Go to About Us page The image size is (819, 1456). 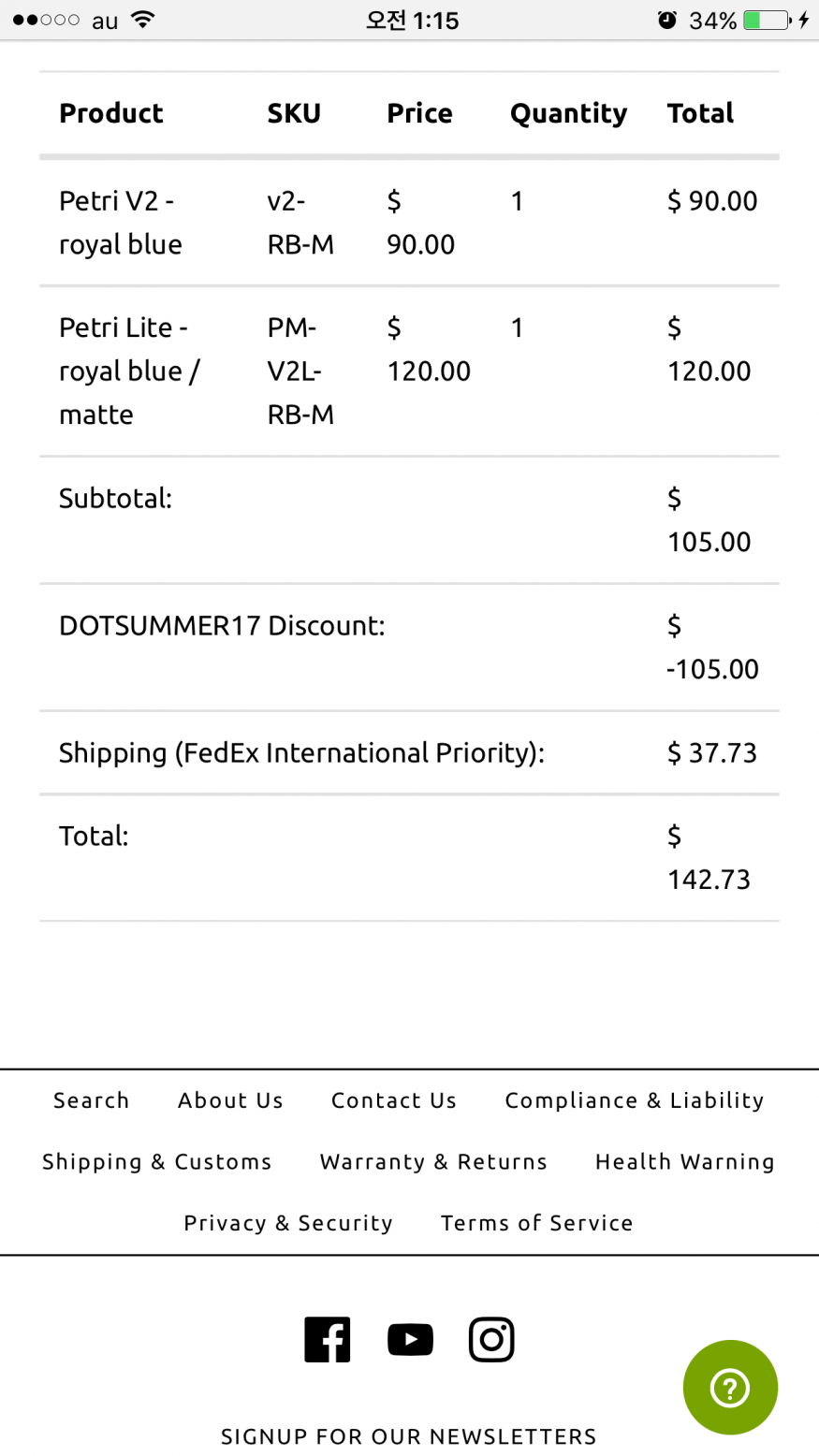pos(230,1100)
